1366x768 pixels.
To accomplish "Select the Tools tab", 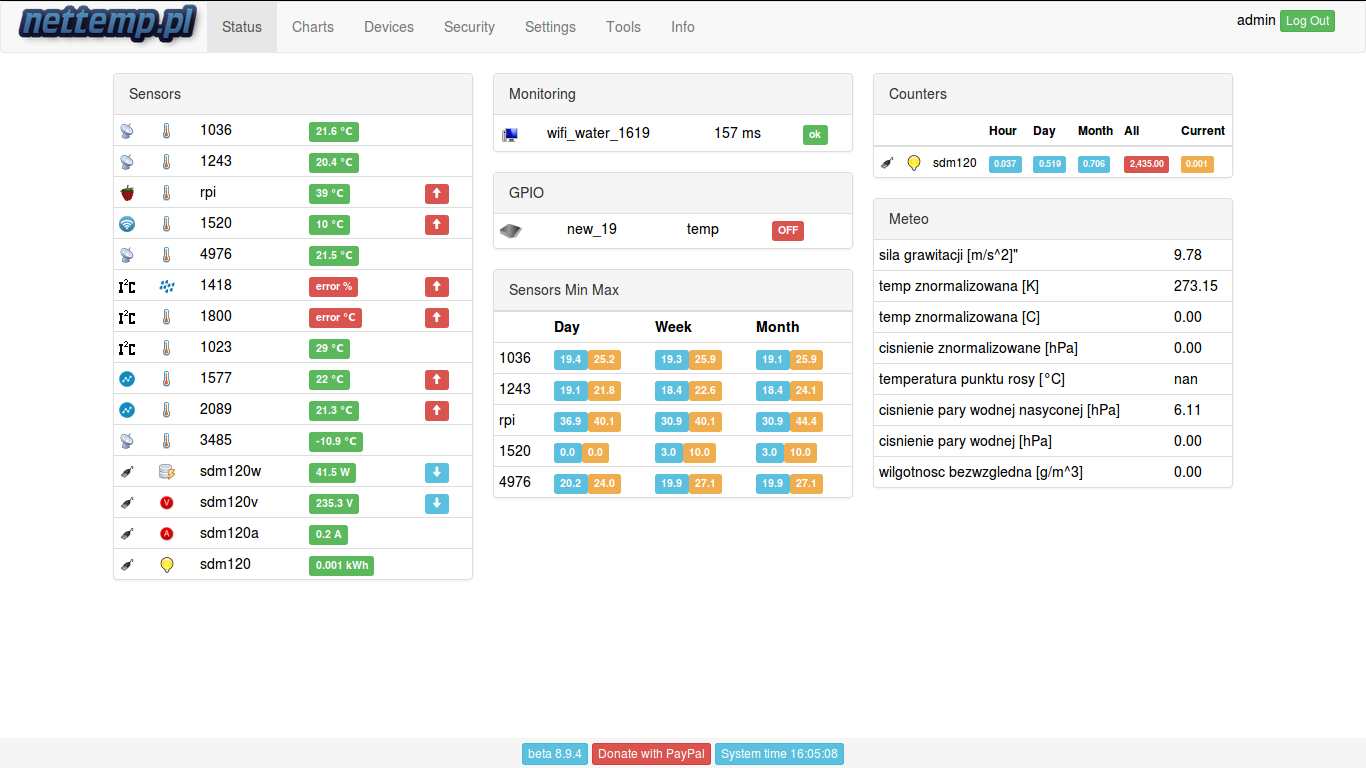I will coord(623,27).
